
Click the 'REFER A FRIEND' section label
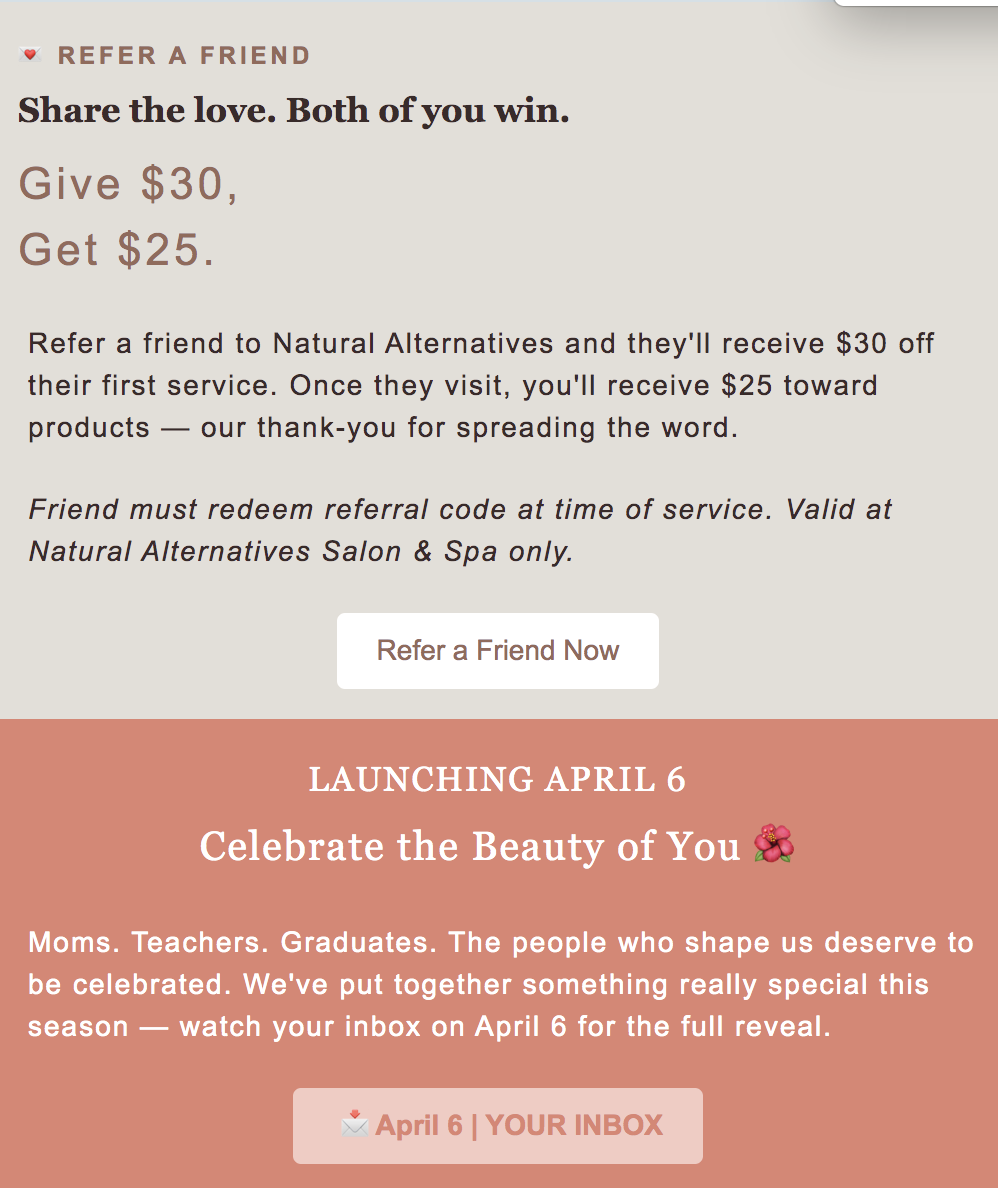pyautogui.click(x=185, y=56)
